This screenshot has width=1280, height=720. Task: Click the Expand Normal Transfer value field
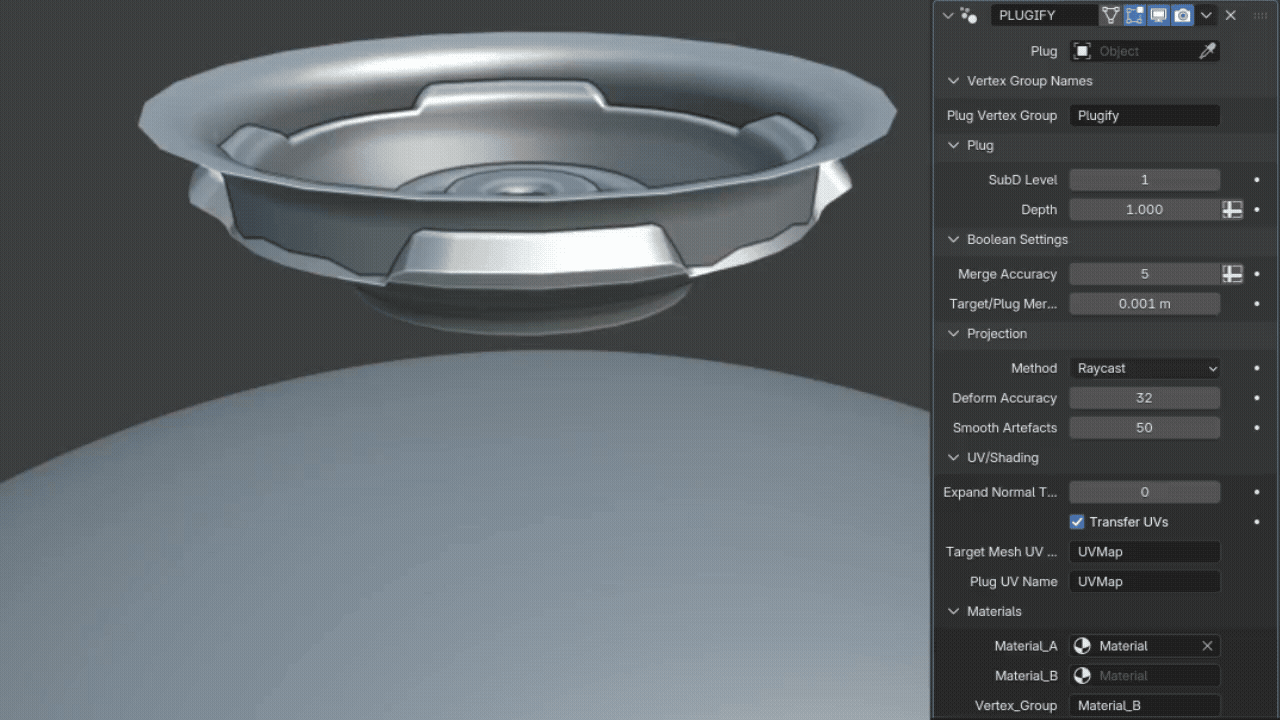1144,492
